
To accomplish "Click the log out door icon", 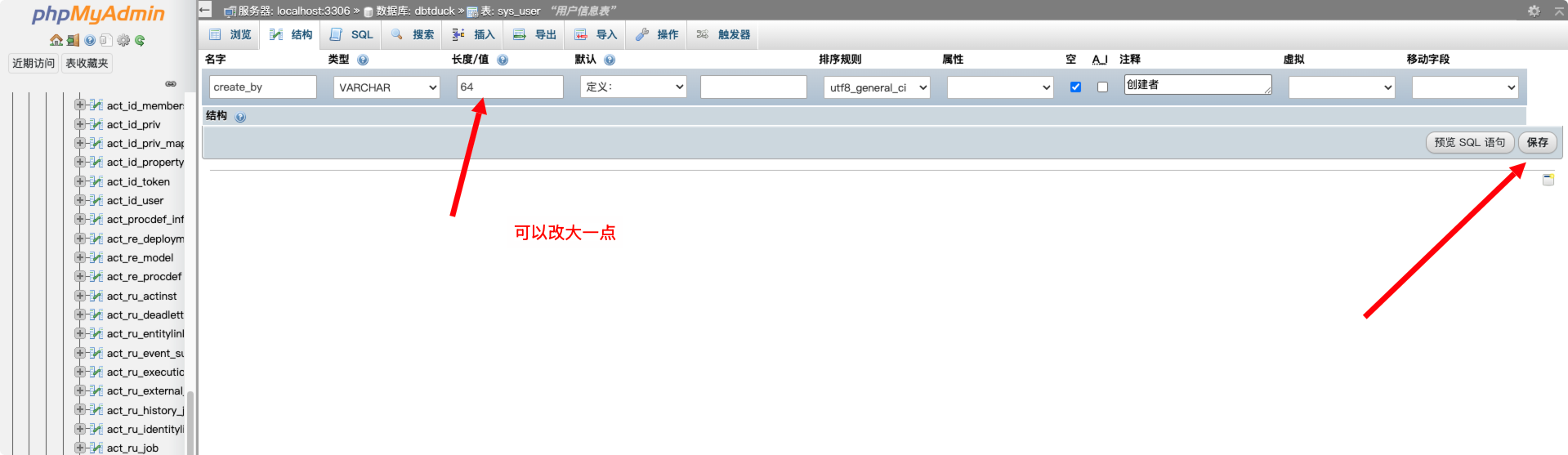I will (x=73, y=40).
